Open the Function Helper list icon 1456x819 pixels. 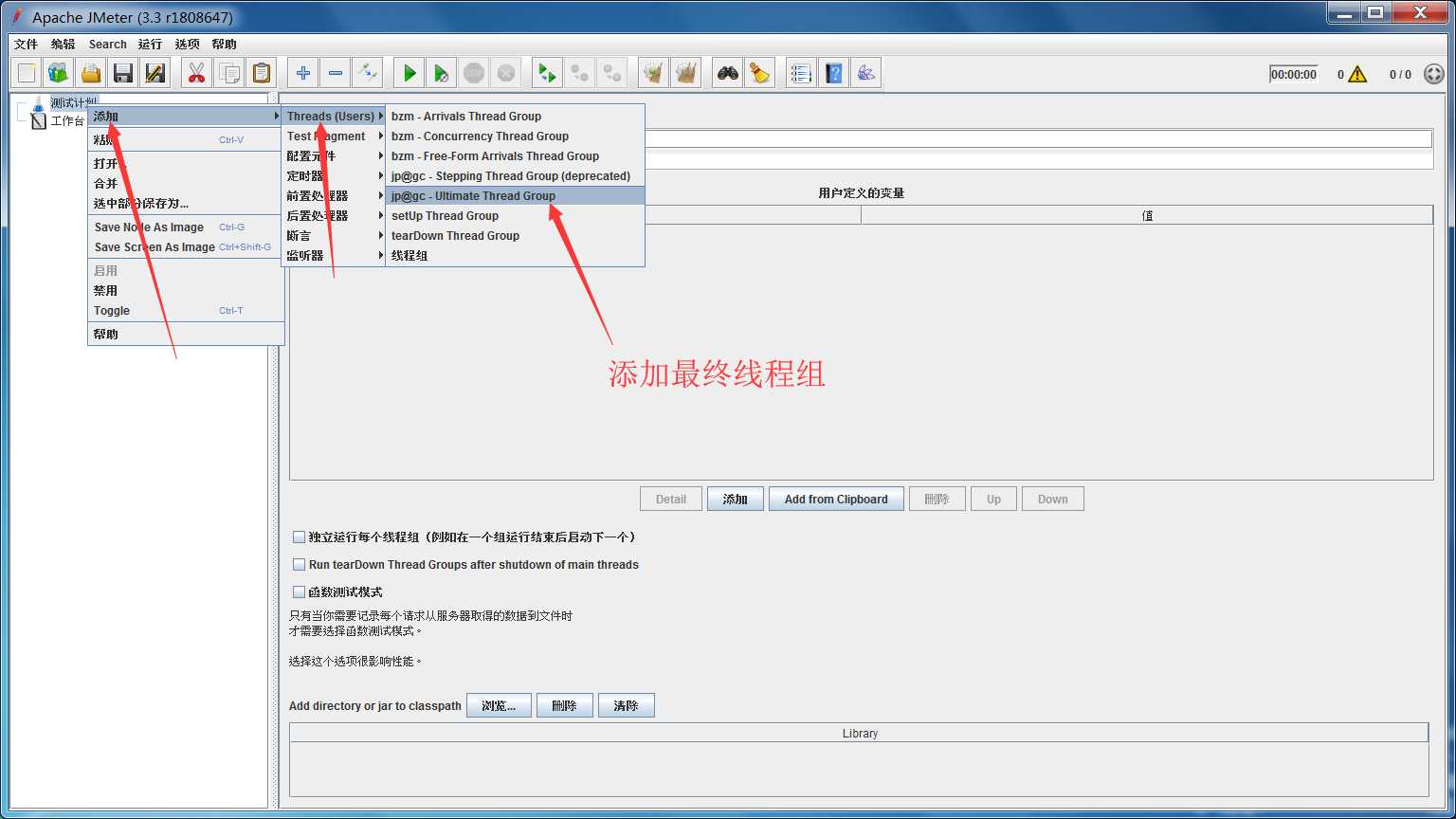pos(801,73)
